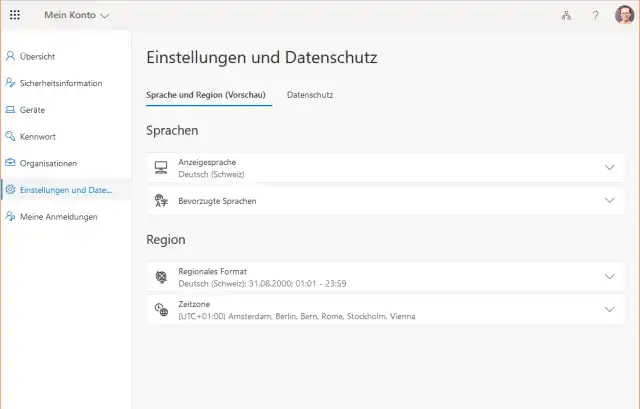640x409 pixels.
Task: Select the Sprache und Region (Vorschau) tab
Action: 209,95
